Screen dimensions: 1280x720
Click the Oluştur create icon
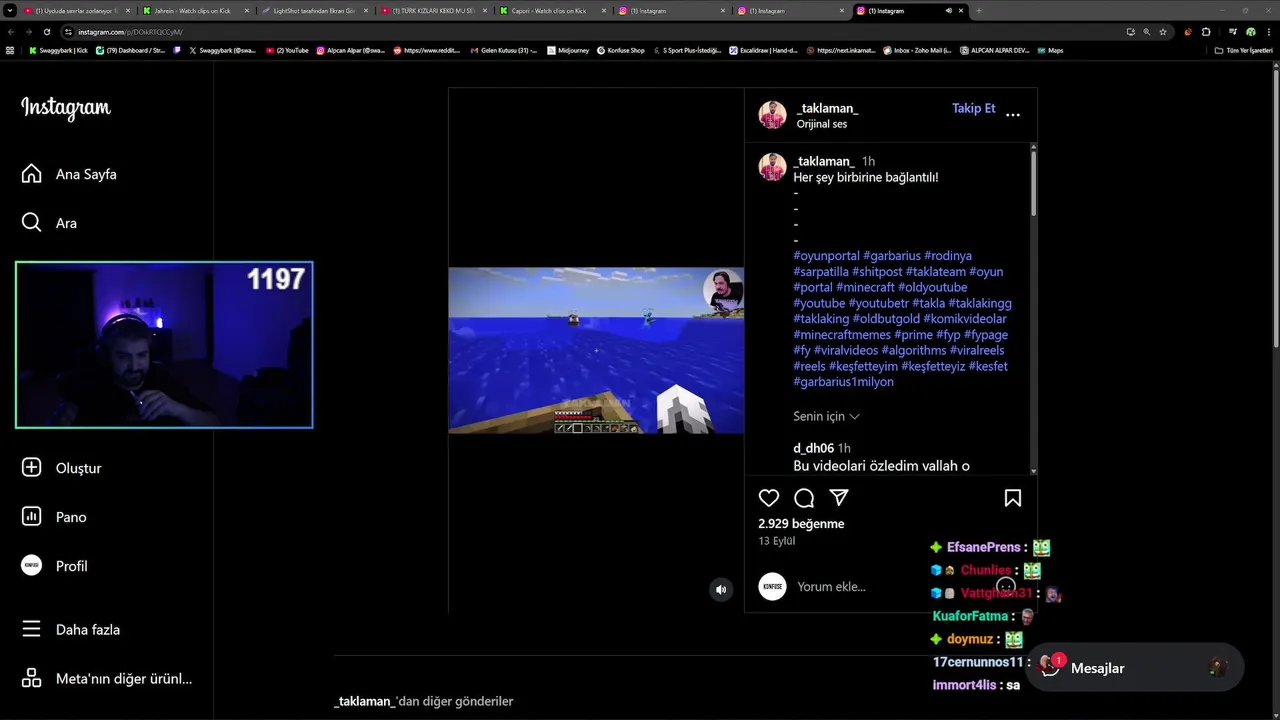tap(31, 468)
